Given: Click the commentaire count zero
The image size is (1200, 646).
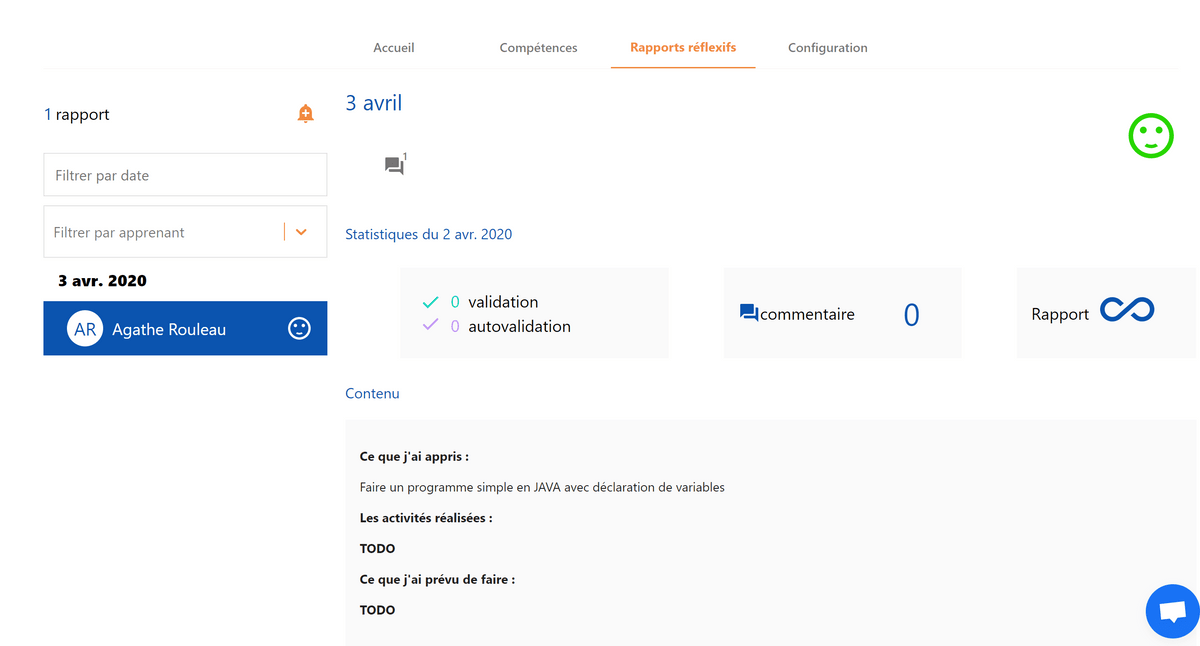Looking at the screenshot, I should [x=911, y=315].
